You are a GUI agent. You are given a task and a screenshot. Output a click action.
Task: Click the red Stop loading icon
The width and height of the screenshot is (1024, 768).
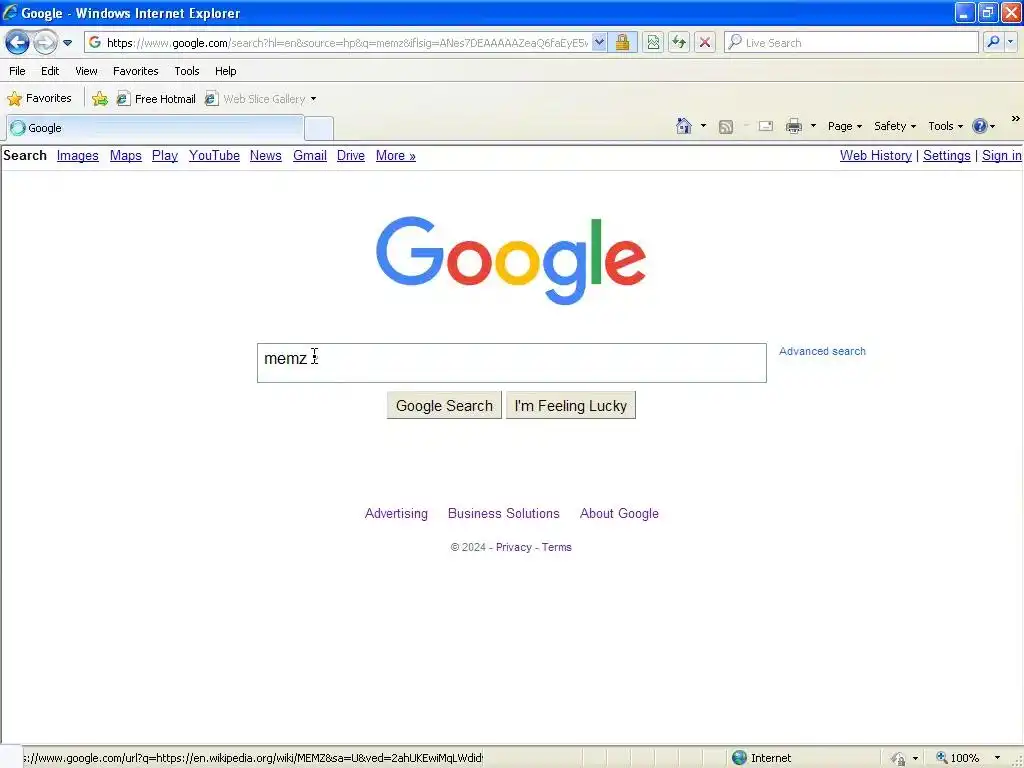[x=705, y=42]
